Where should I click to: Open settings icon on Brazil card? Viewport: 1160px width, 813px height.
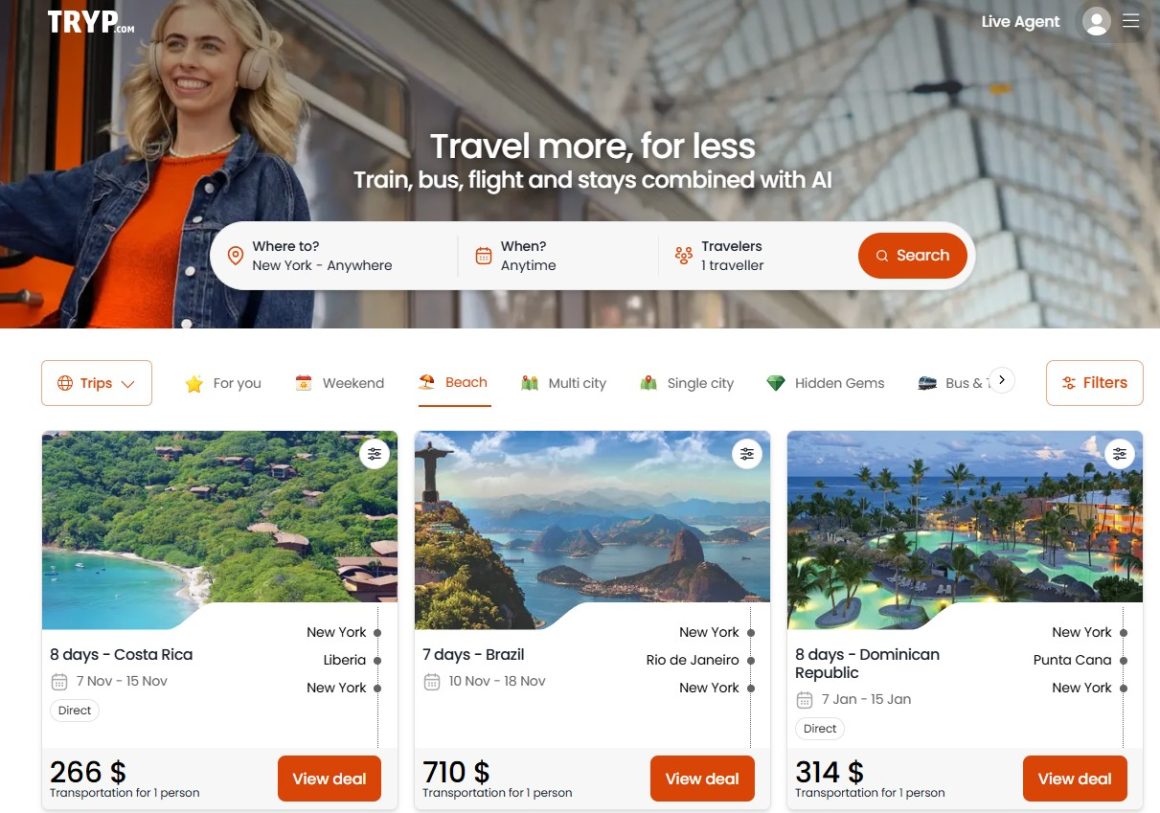[x=747, y=453]
